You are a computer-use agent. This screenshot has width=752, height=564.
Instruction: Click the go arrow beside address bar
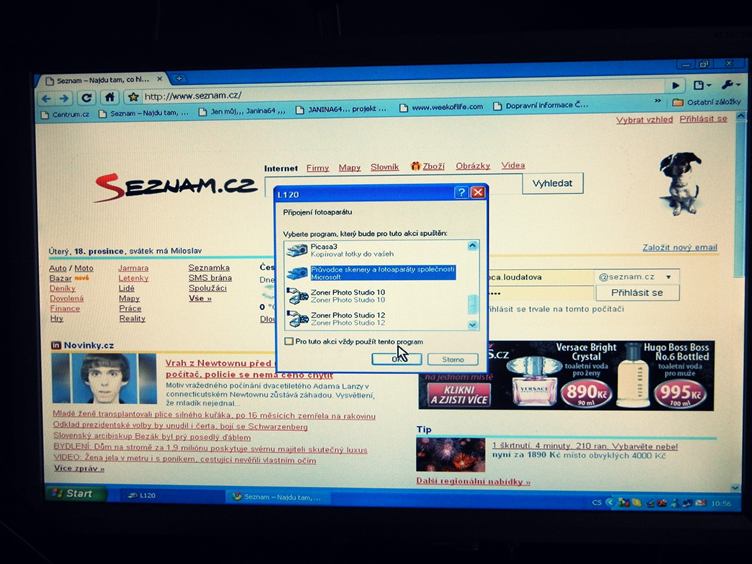point(676,85)
